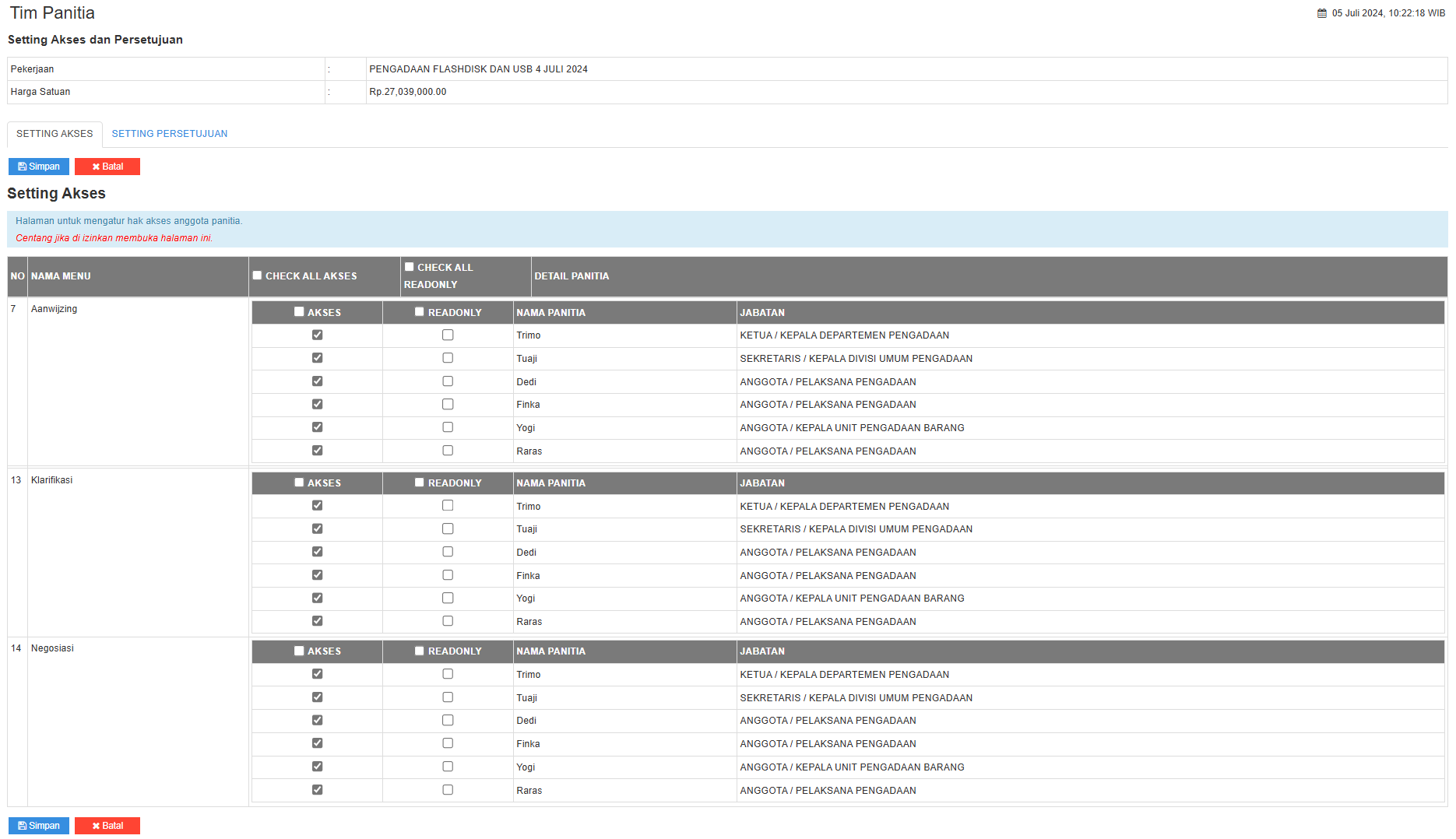1456x839 pixels.
Task: Click the top Simpan save button
Action: 39,167
